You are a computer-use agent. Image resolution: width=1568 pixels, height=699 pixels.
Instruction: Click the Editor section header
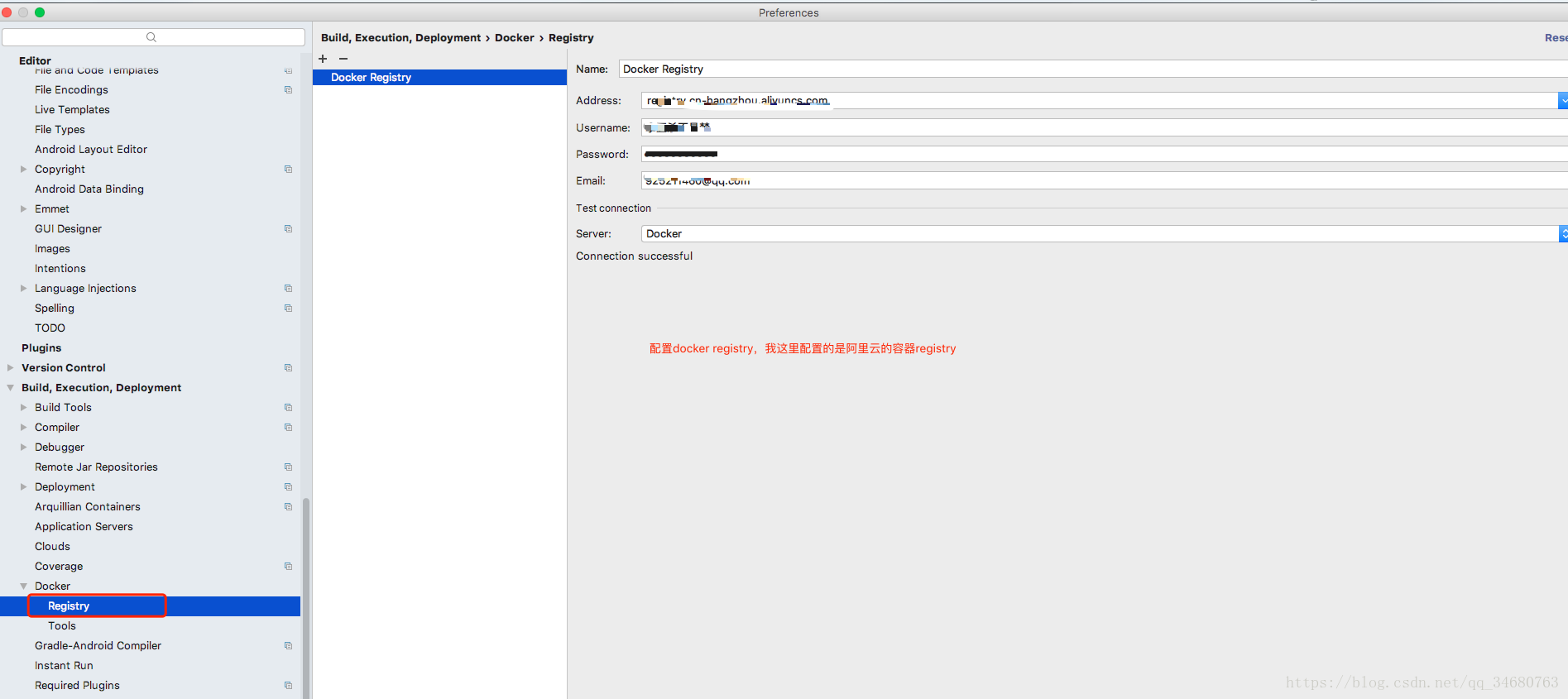coord(35,60)
